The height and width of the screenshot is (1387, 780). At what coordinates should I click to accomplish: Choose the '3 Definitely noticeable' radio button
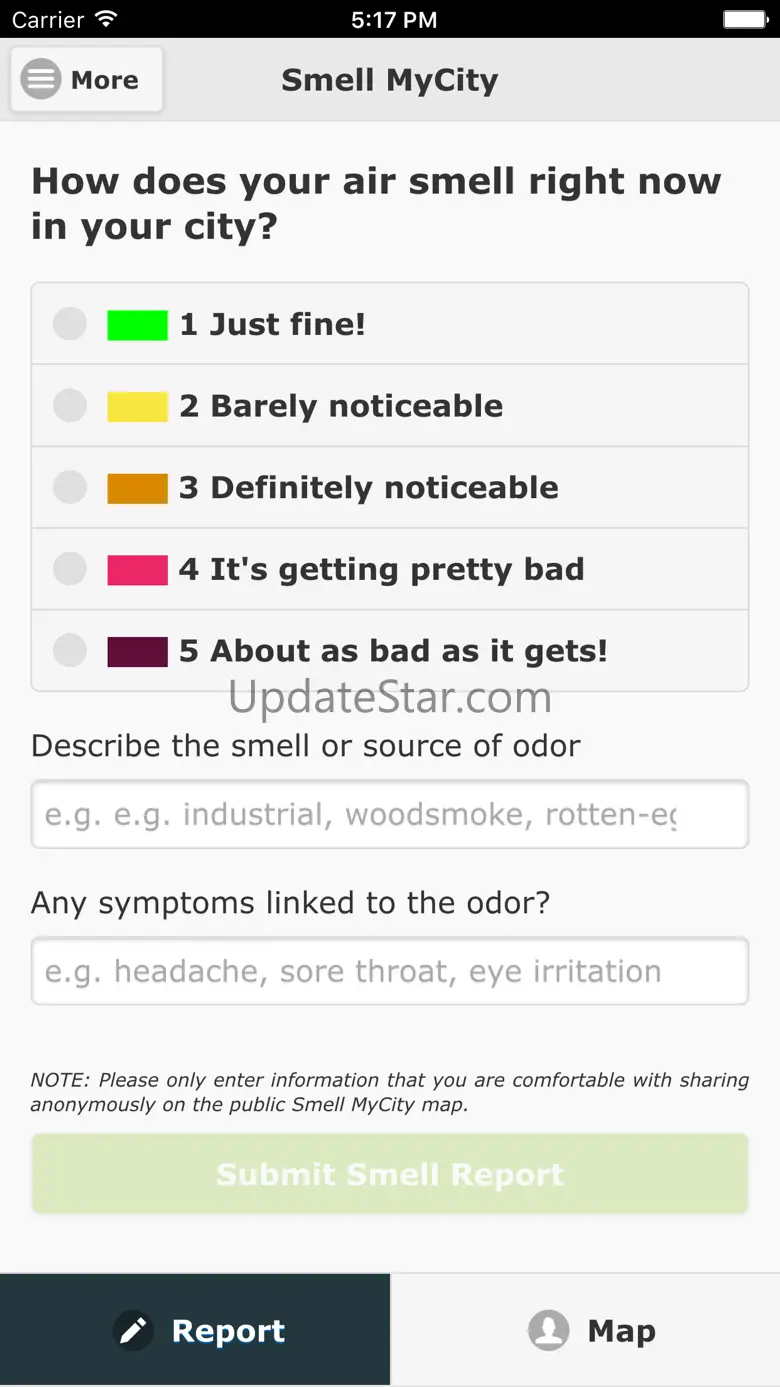(70, 488)
